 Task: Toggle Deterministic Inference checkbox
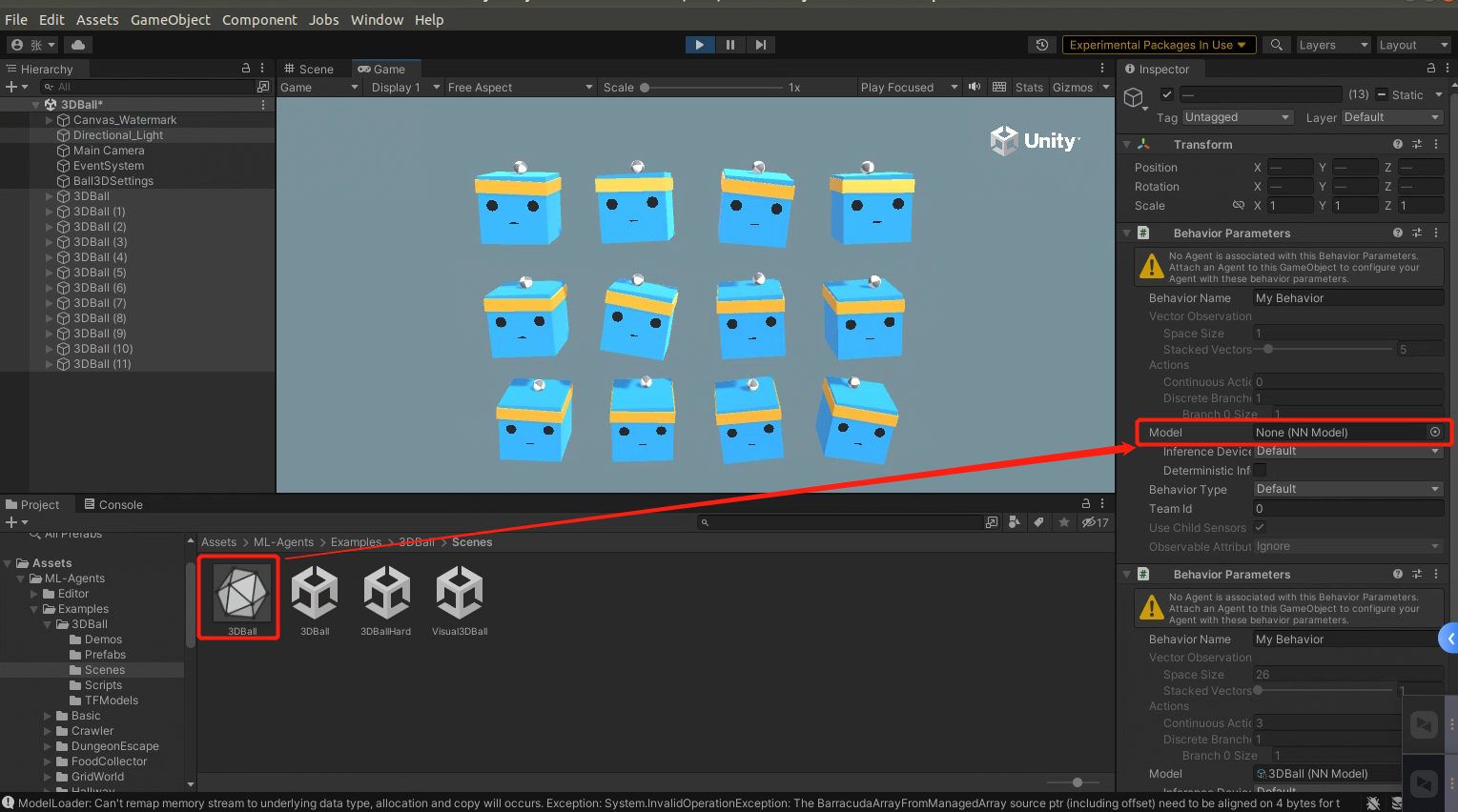pyautogui.click(x=1260, y=470)
